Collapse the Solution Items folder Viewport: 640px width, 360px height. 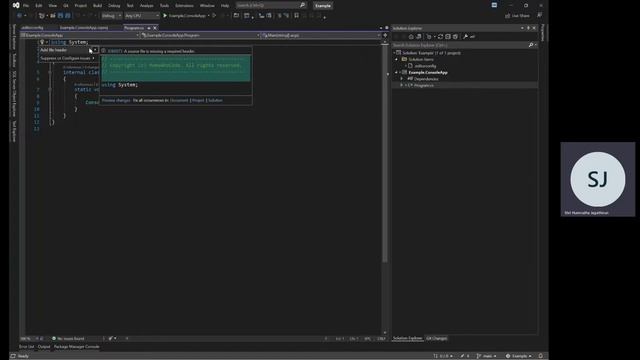396,60
